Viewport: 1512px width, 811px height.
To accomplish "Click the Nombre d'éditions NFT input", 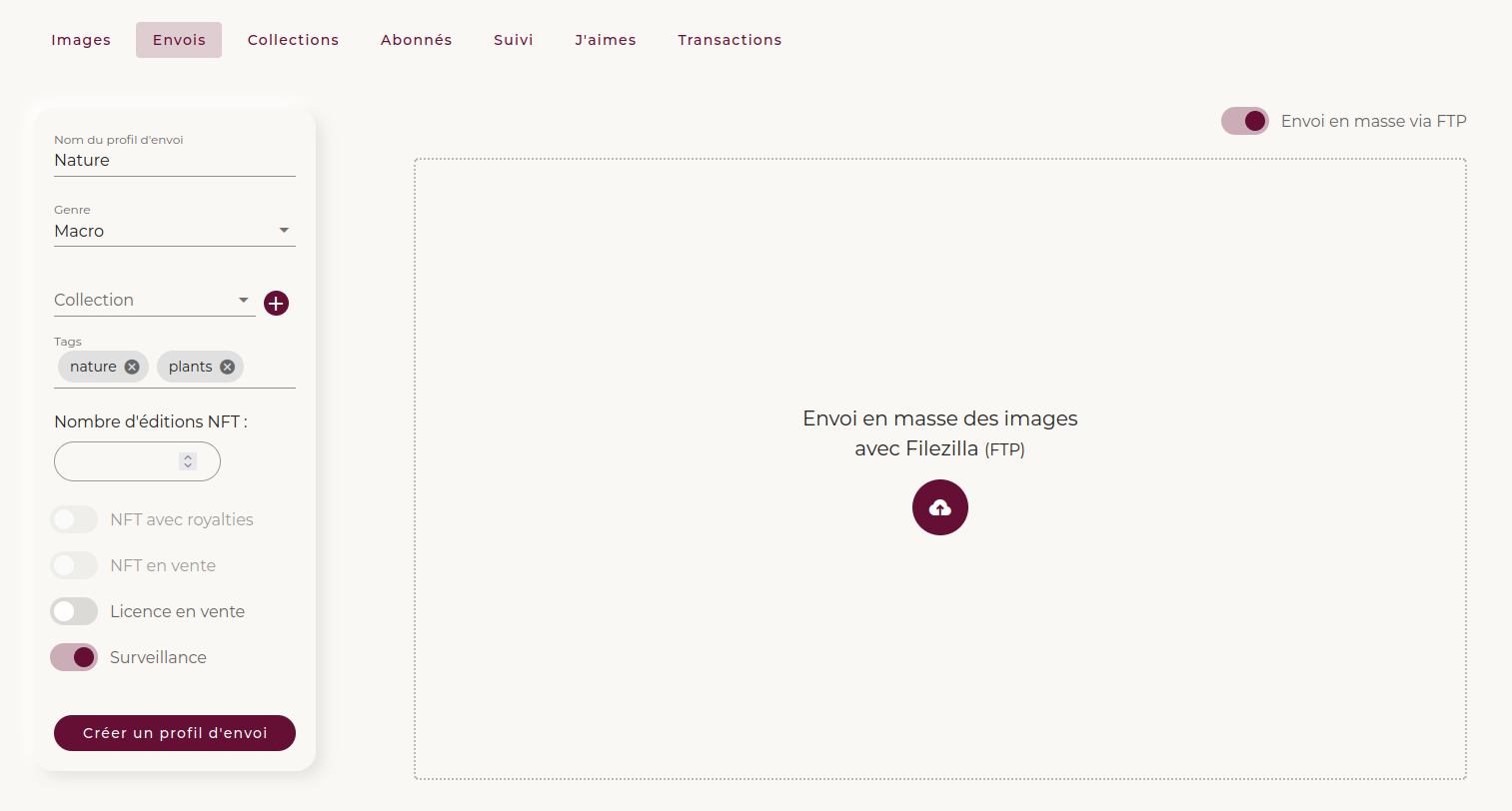I will 117,461.
